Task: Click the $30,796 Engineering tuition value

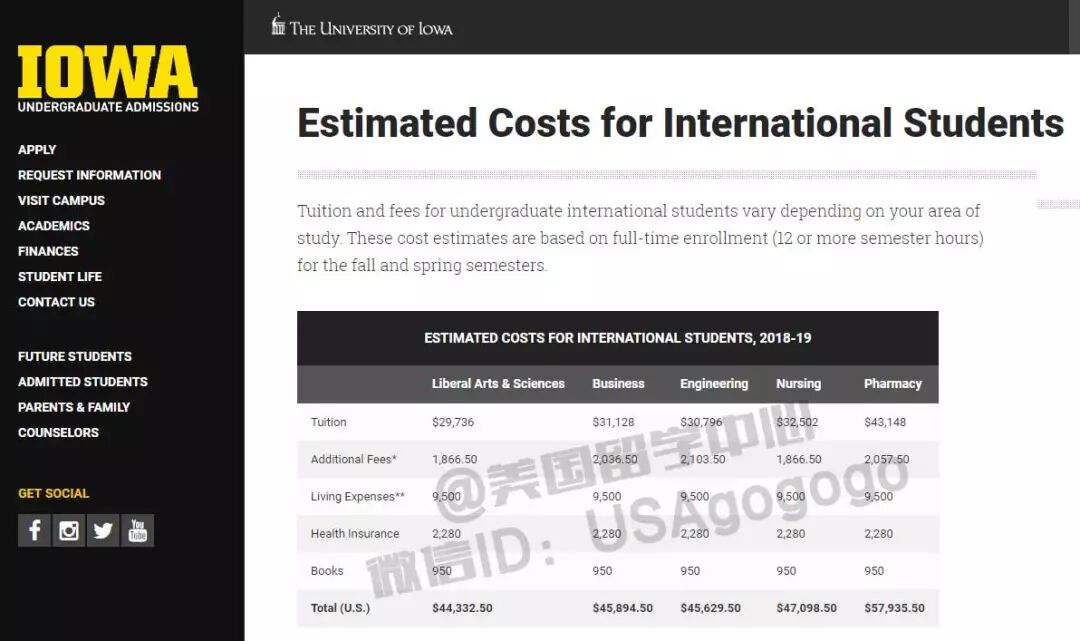Action: point(701,422)
